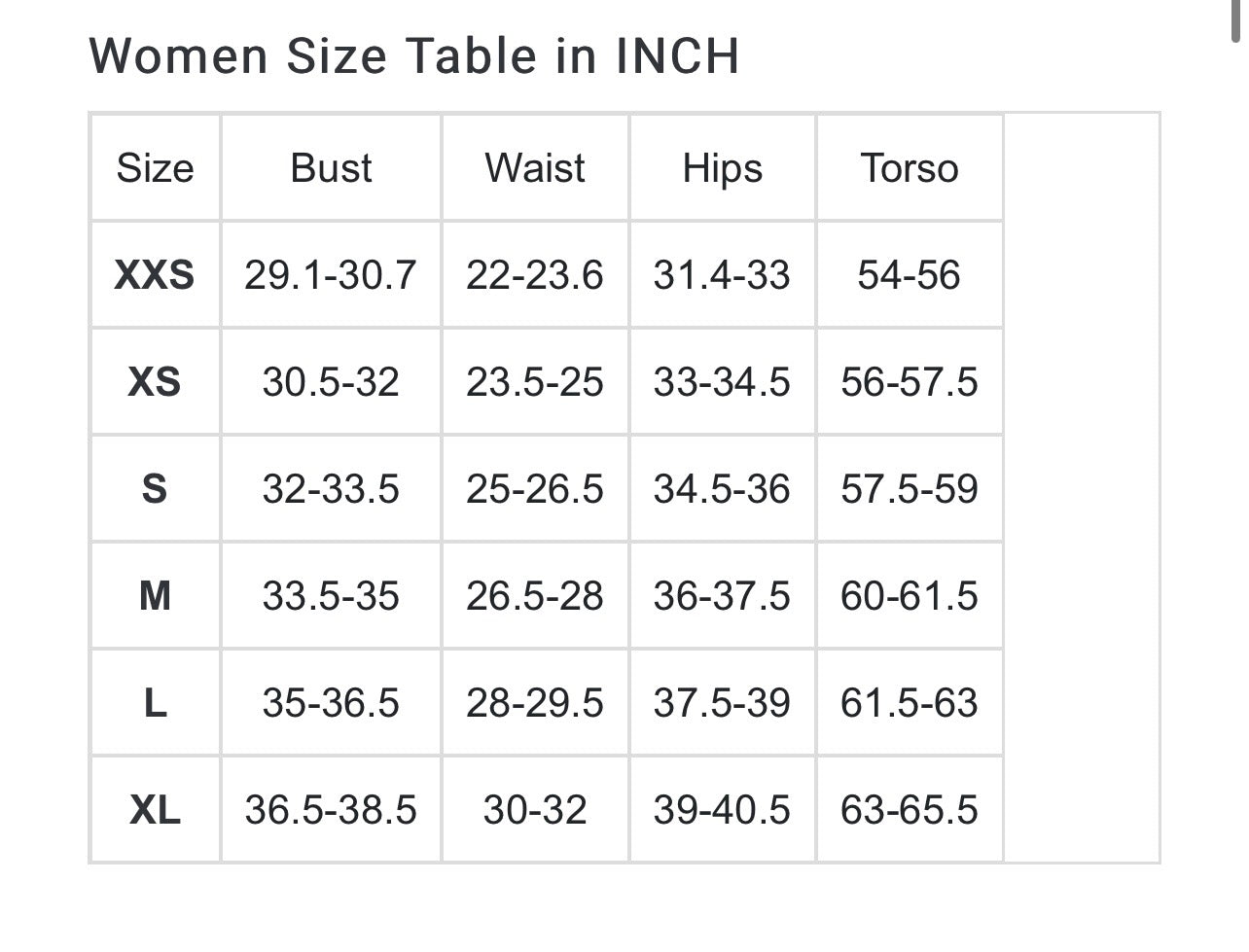Viewport: 1249px width, 952px height.
Task: Click the S size row label
Action: [x=155, y=489]
